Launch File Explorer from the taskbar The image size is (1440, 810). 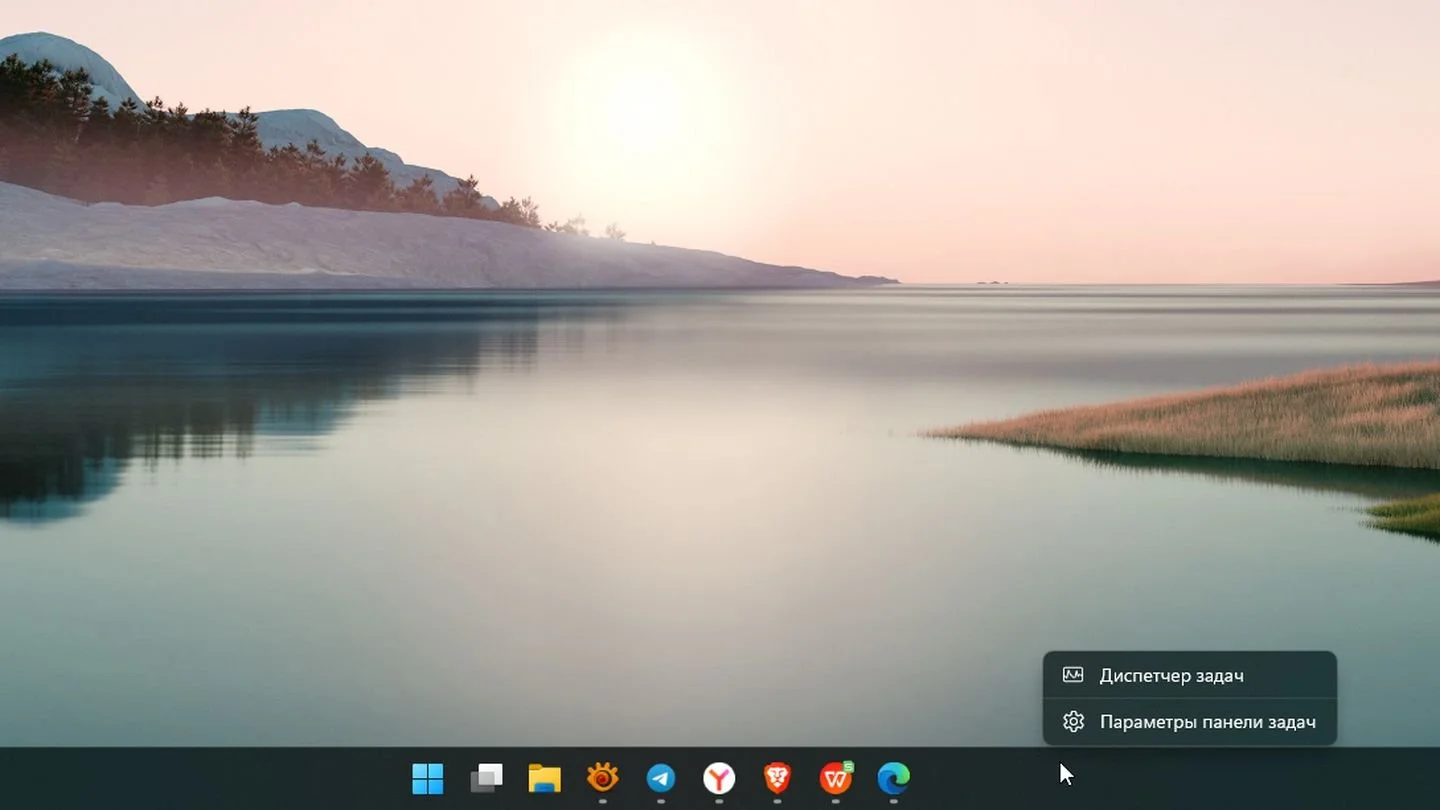point(544,777)
